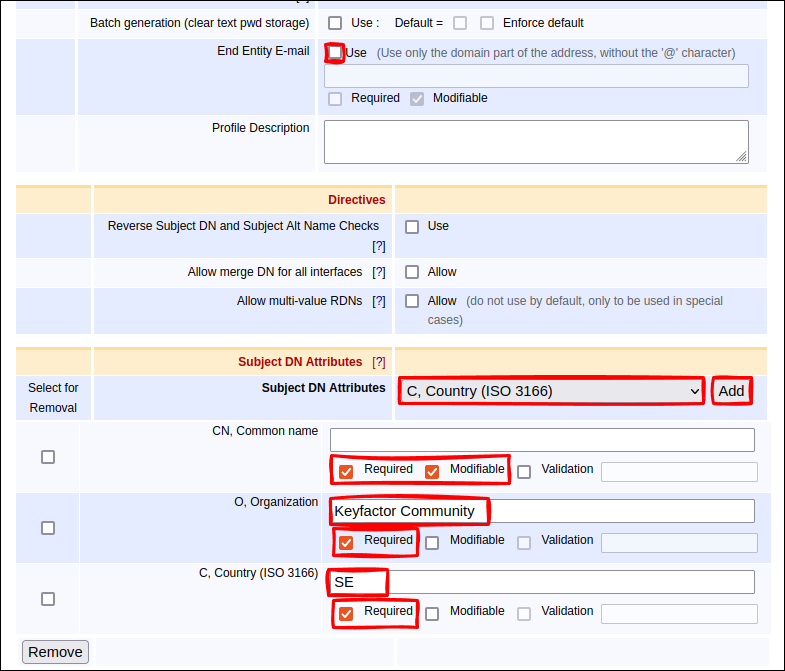This screenshot has width=785, height=671.
Task: Check Enforce default for batch generation
Action: [487, 23]
